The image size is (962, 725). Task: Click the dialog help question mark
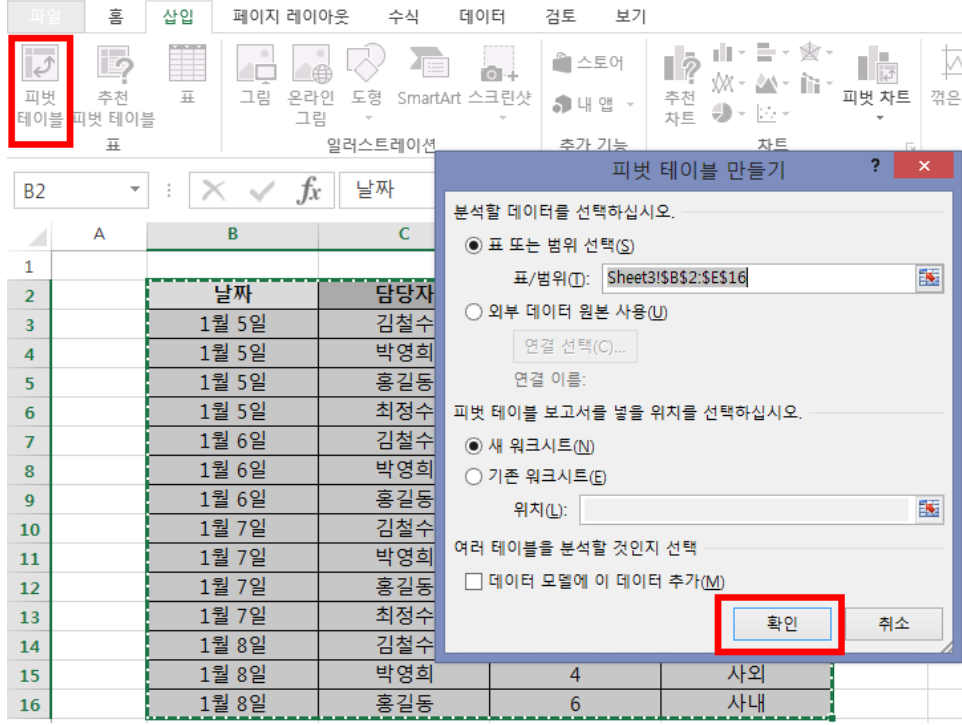875,165
